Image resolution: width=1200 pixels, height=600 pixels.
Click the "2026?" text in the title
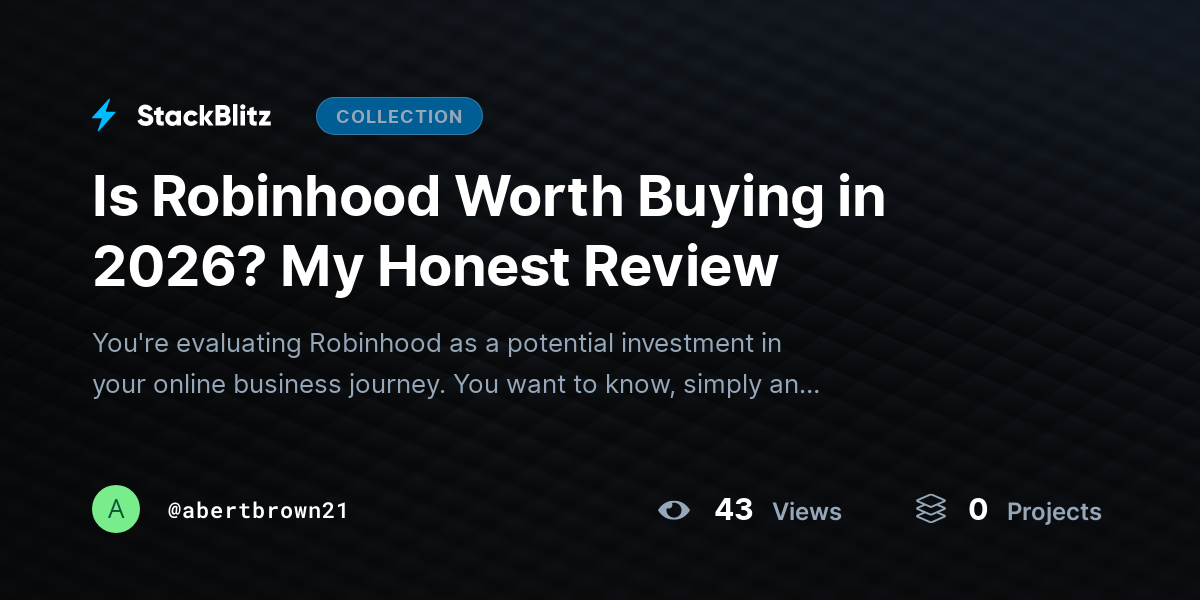click(179, 268)
